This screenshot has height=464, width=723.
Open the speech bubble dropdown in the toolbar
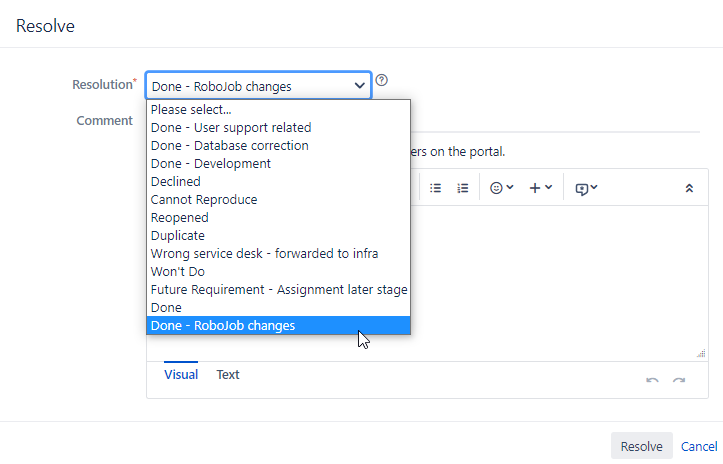(586, 188)
